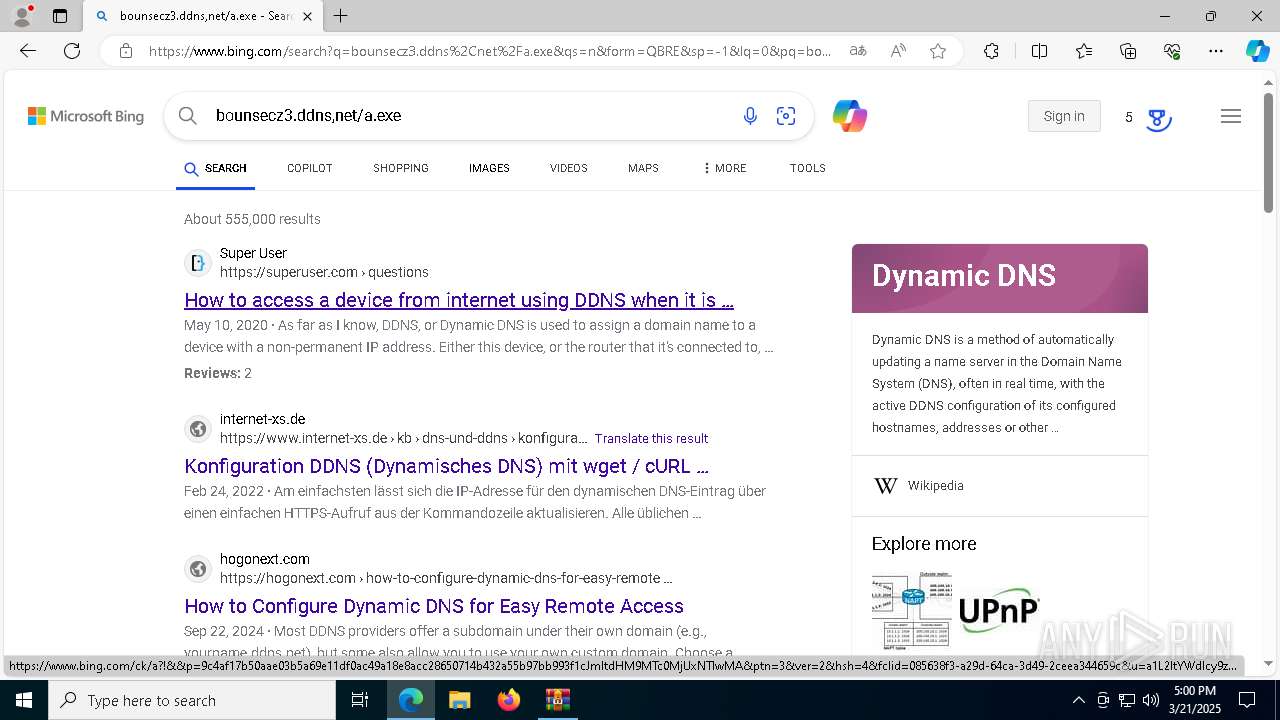Click the Super User site favicon
The height and width of the screenshot is (720, 1280).
coord(198,263)
